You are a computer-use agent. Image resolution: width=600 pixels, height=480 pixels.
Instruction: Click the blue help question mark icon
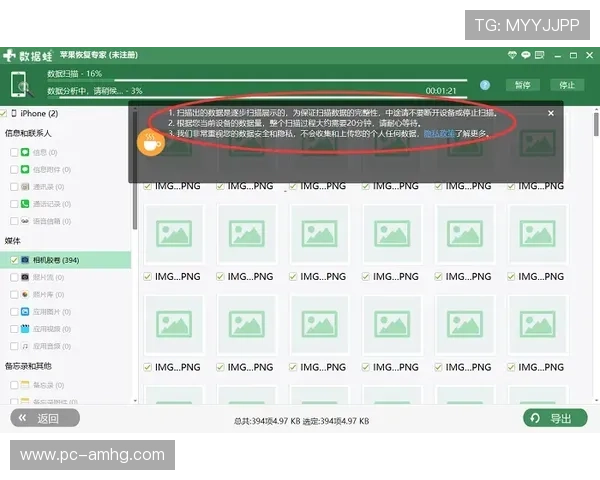coord(485,85)
